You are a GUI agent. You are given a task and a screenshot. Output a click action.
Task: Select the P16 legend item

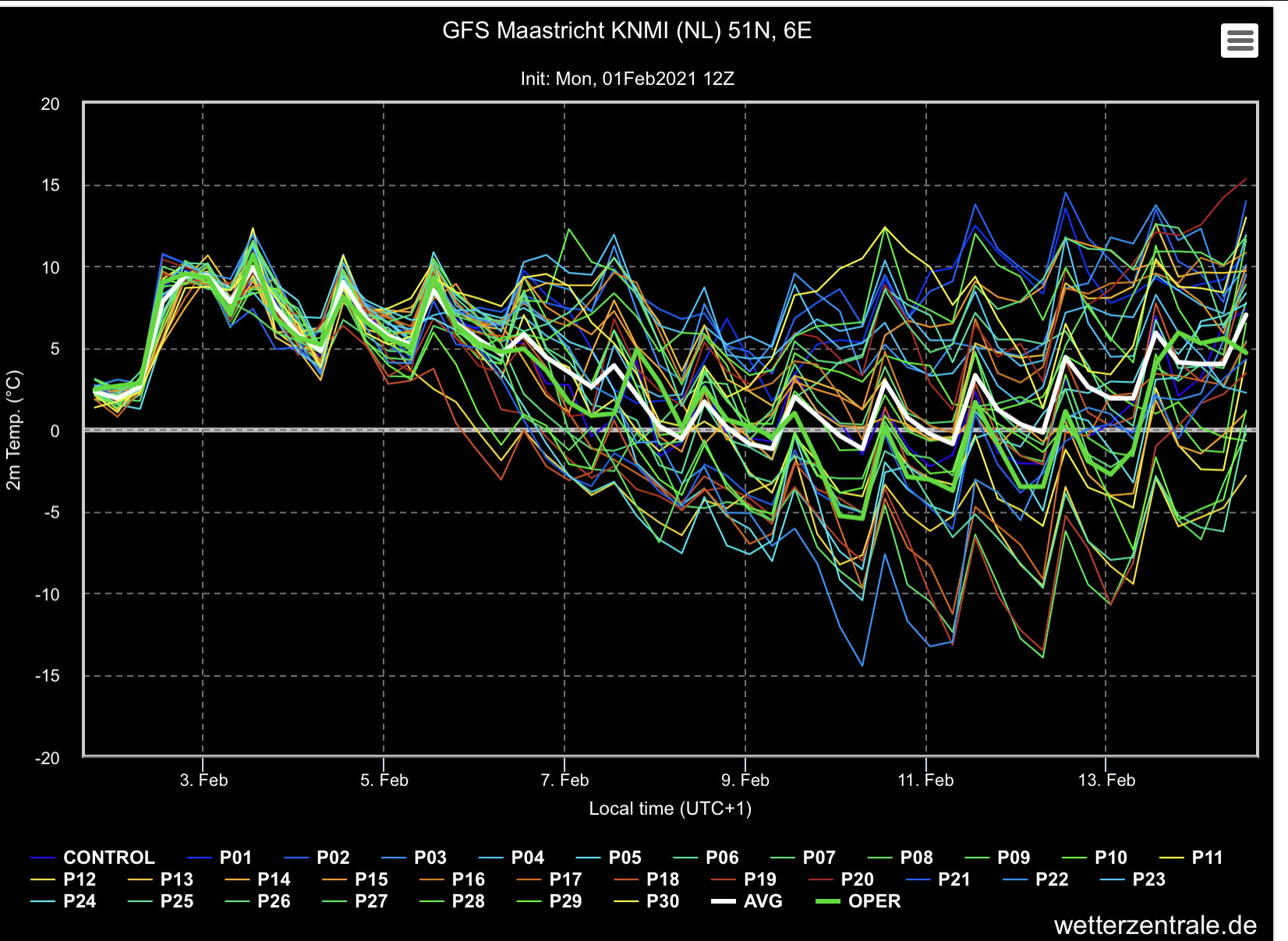pos(452,879)
